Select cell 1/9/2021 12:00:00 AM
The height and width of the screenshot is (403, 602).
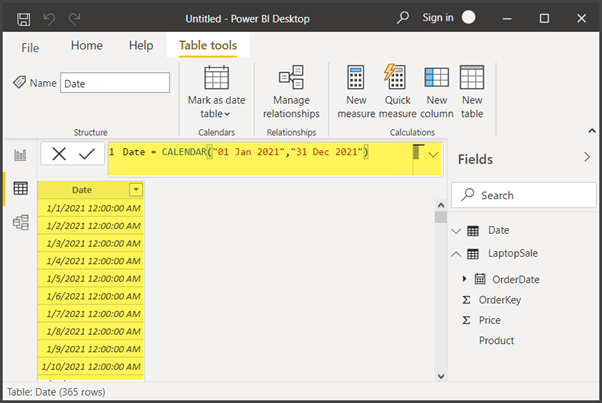pos(91,349)
